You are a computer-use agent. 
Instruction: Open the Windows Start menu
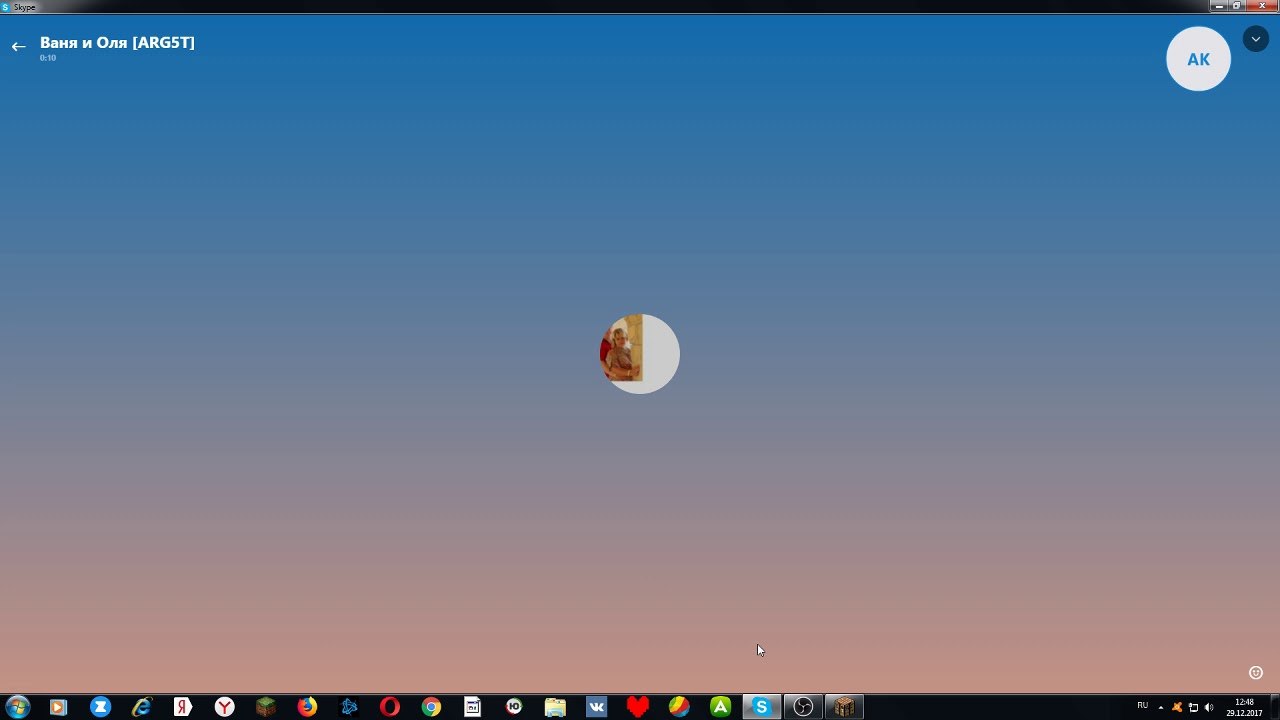[x=18, y=707]
